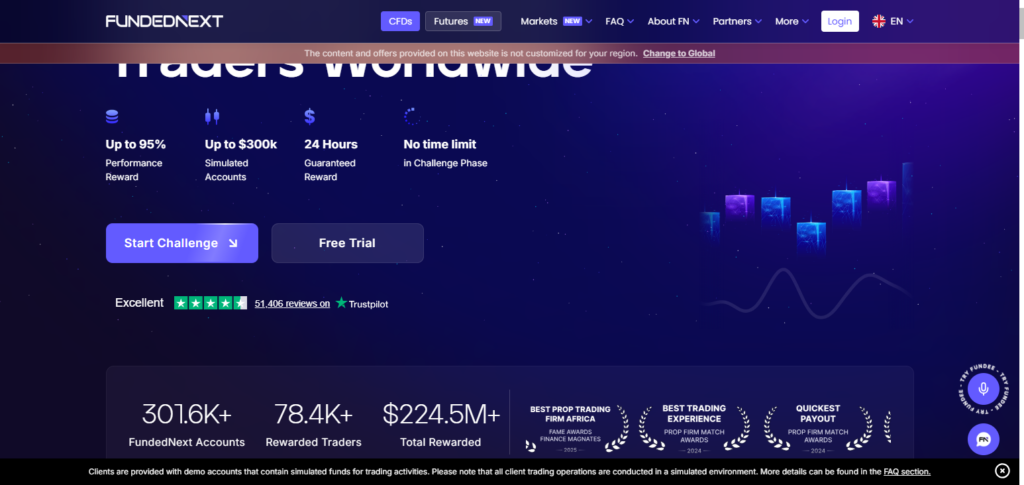
Task: Click the Up to $300k text
Action: point(241,144)
